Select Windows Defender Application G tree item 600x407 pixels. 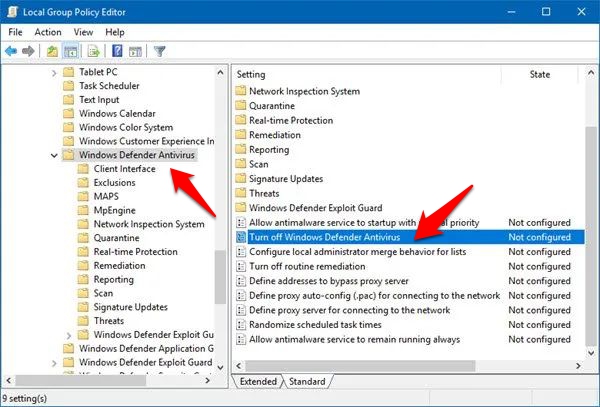coord(146,348)
